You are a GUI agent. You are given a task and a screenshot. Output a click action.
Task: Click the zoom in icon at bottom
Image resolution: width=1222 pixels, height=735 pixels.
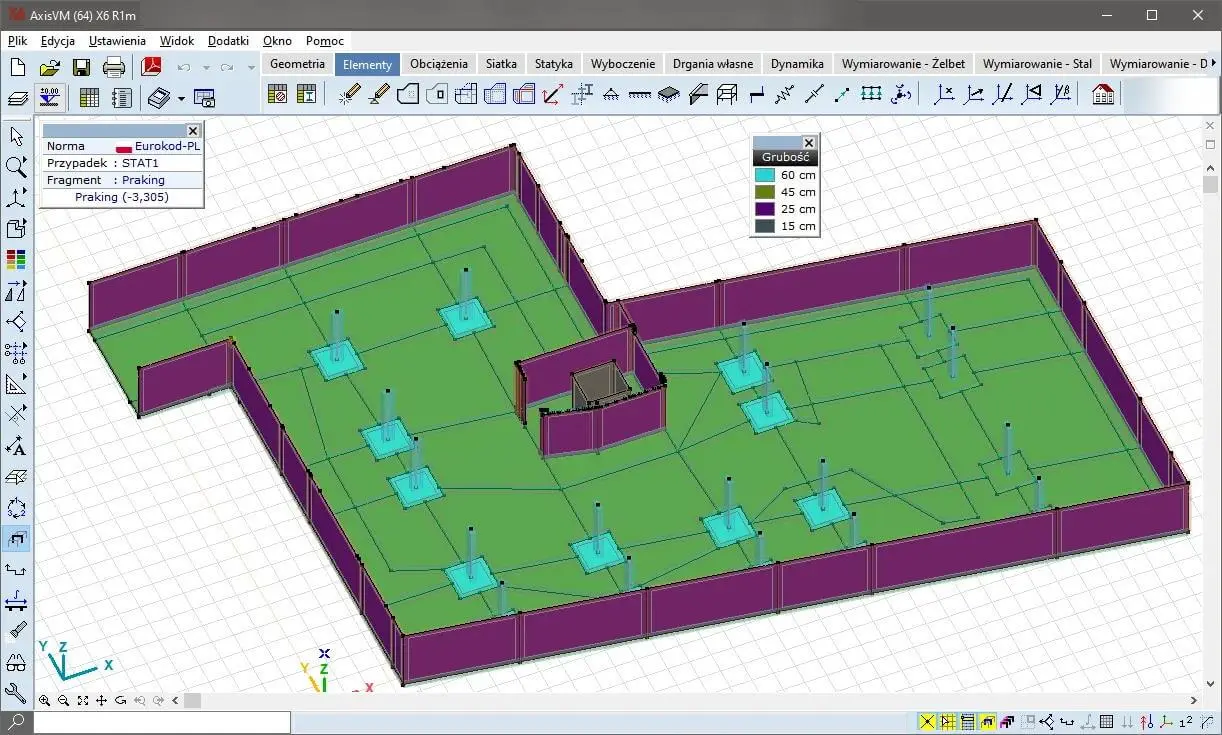45,701
